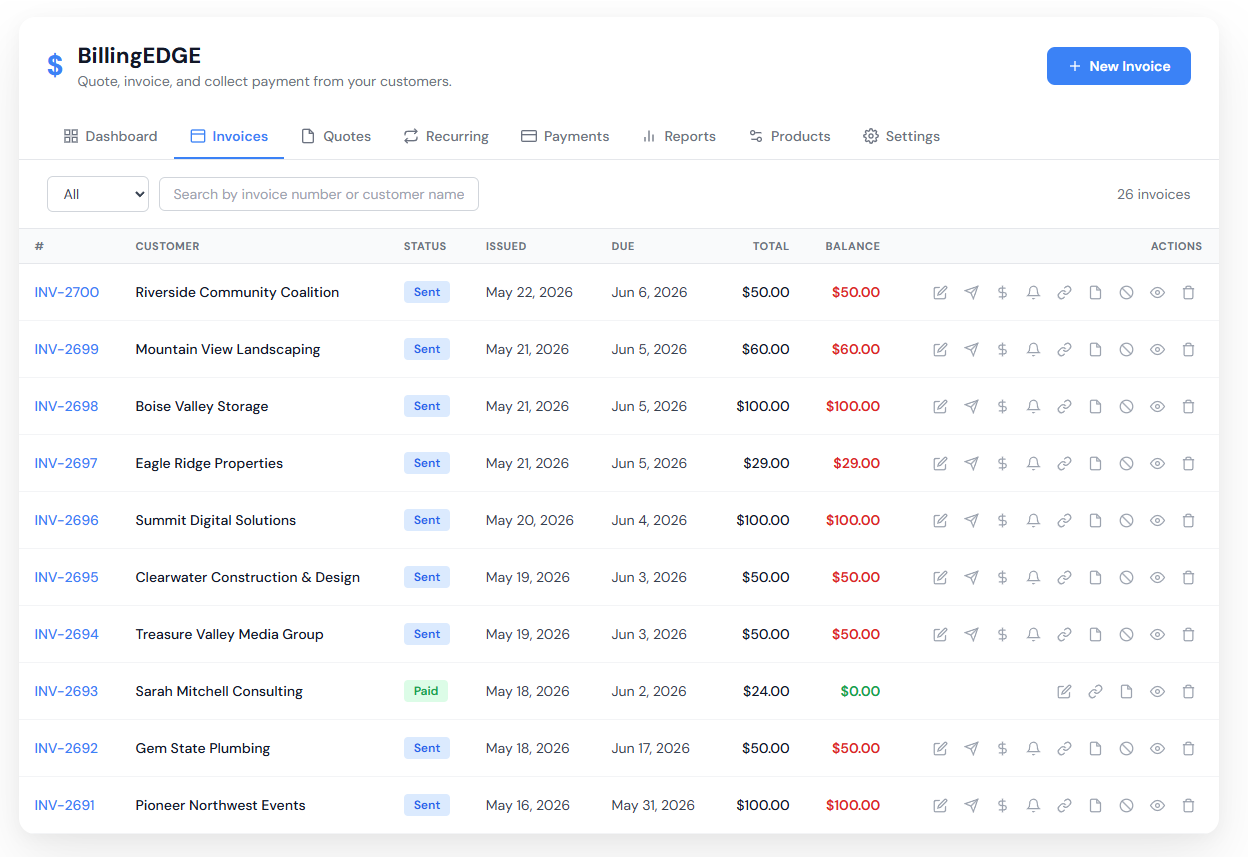
Task: Open the Quotes tab
Action: [336, 136]
